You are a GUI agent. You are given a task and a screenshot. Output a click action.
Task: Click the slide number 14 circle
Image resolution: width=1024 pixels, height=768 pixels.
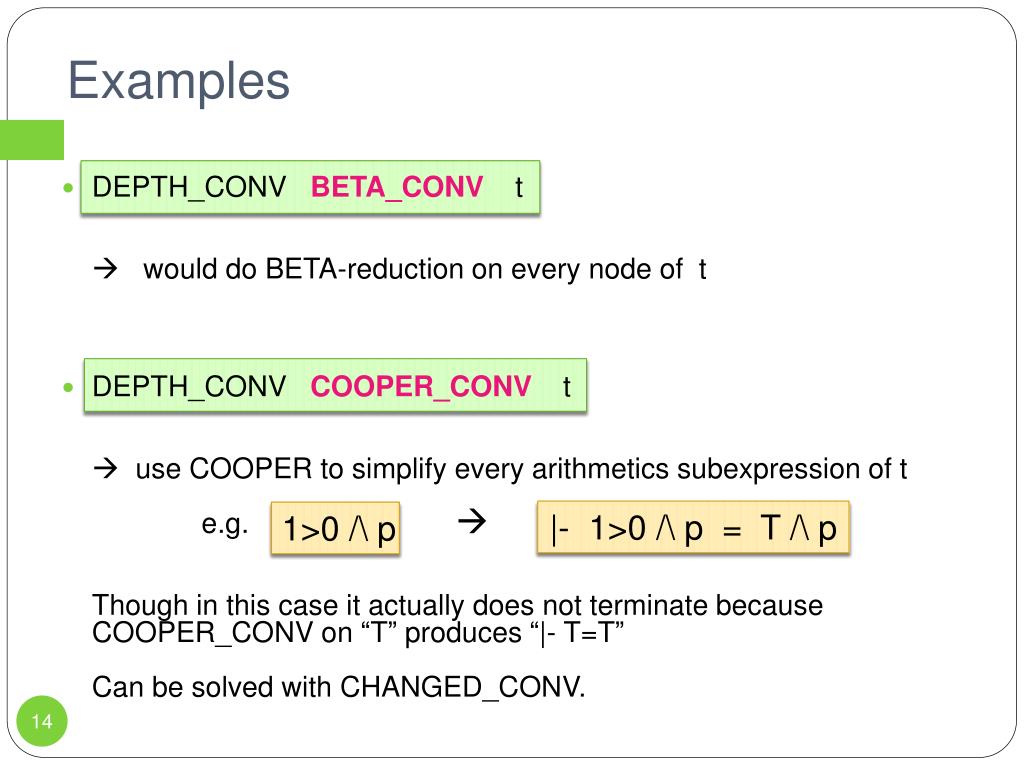[x=42, y=721]
